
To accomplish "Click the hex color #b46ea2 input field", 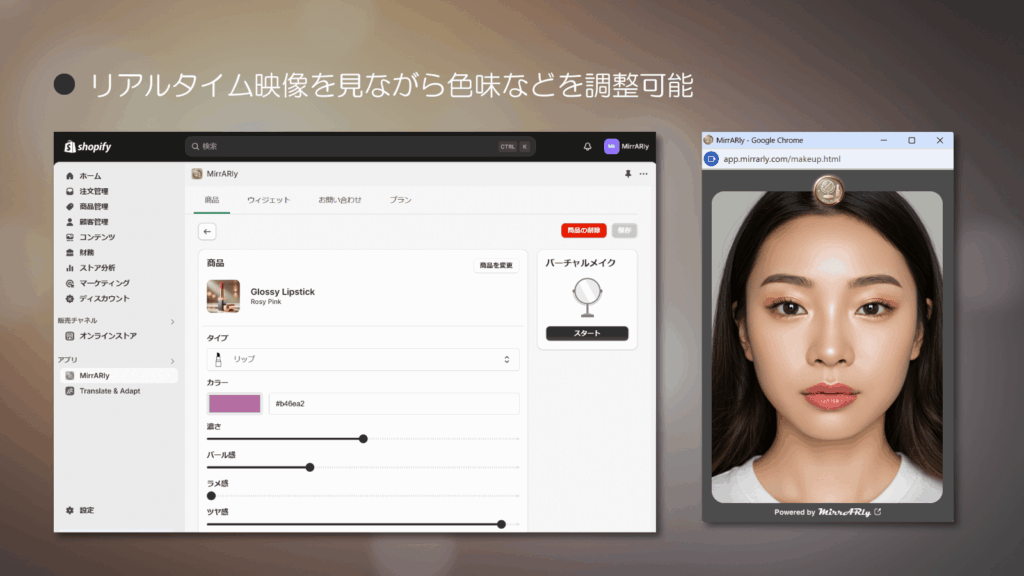I will [x=394, y=404].
